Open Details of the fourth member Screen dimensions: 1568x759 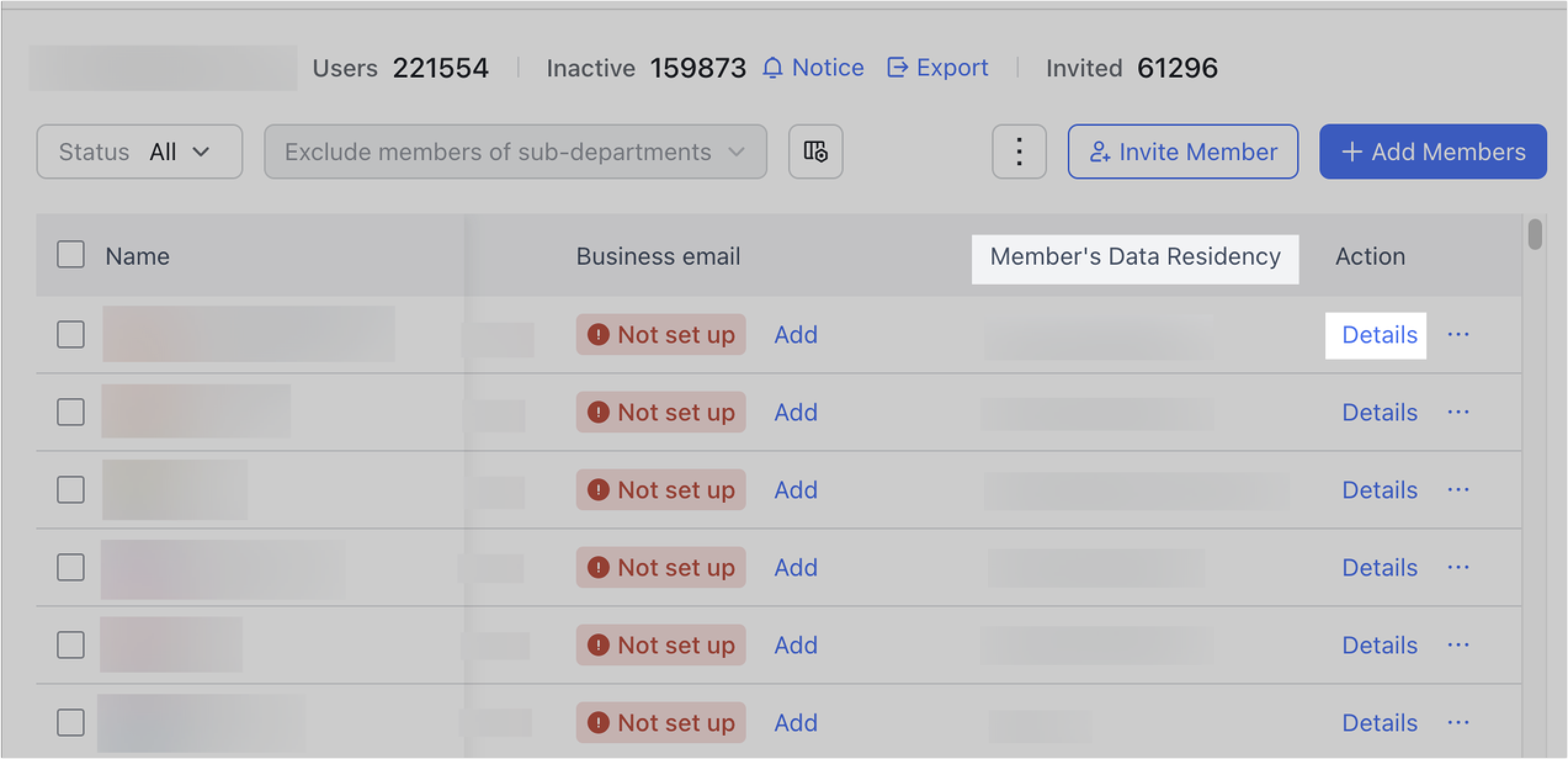coord(1380,567)
